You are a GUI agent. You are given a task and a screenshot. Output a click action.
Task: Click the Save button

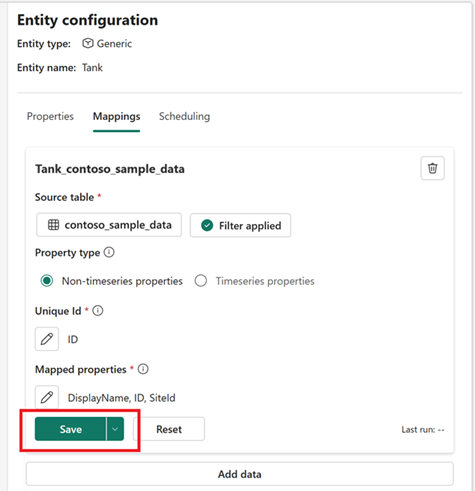tap(71, 429)
